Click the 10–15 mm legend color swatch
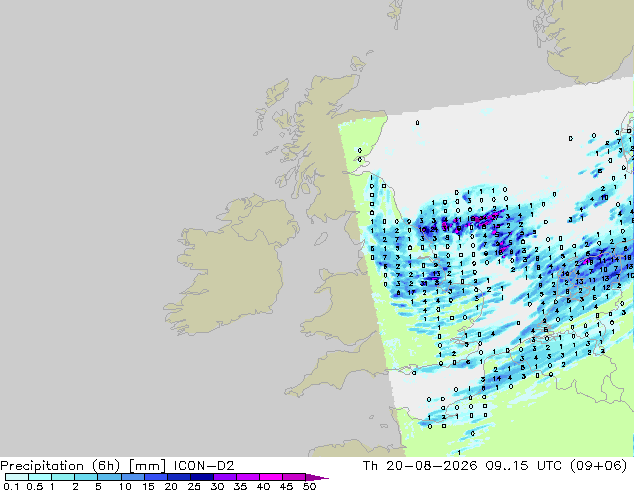This screenshot has width=634, height=490. click(132, 477)
